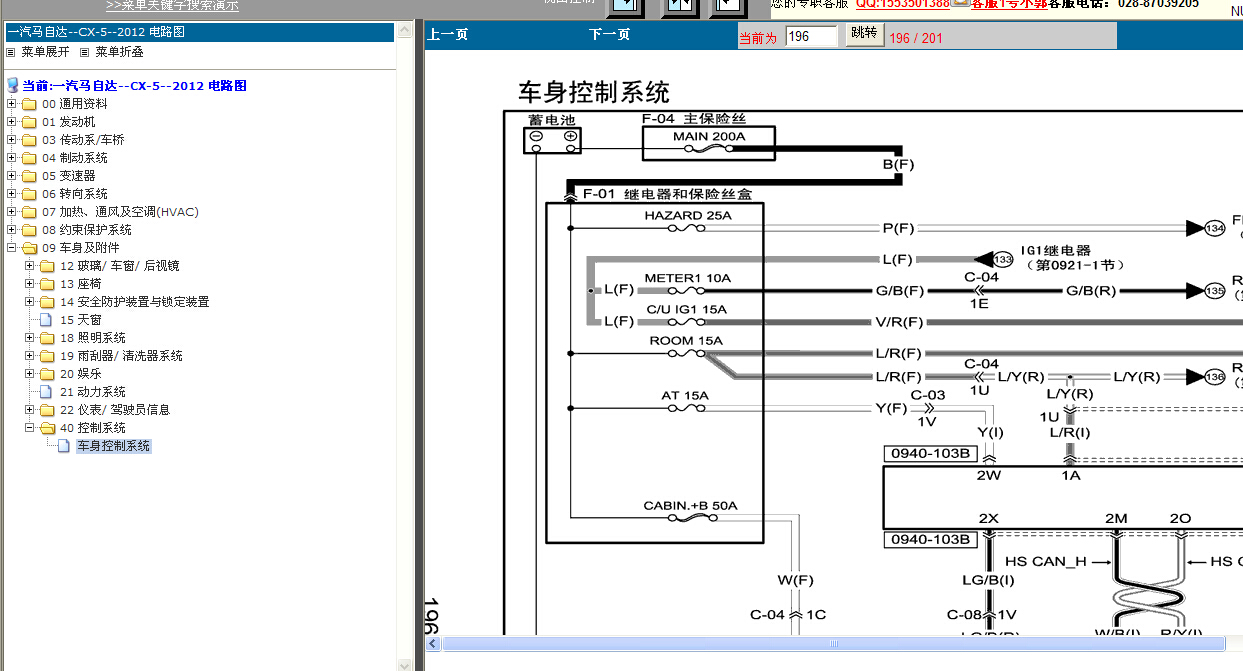Click the document icon of 15 天窗
This screenshot has width=1243, height=671.
pyautogui.click(x=46, y=320)
